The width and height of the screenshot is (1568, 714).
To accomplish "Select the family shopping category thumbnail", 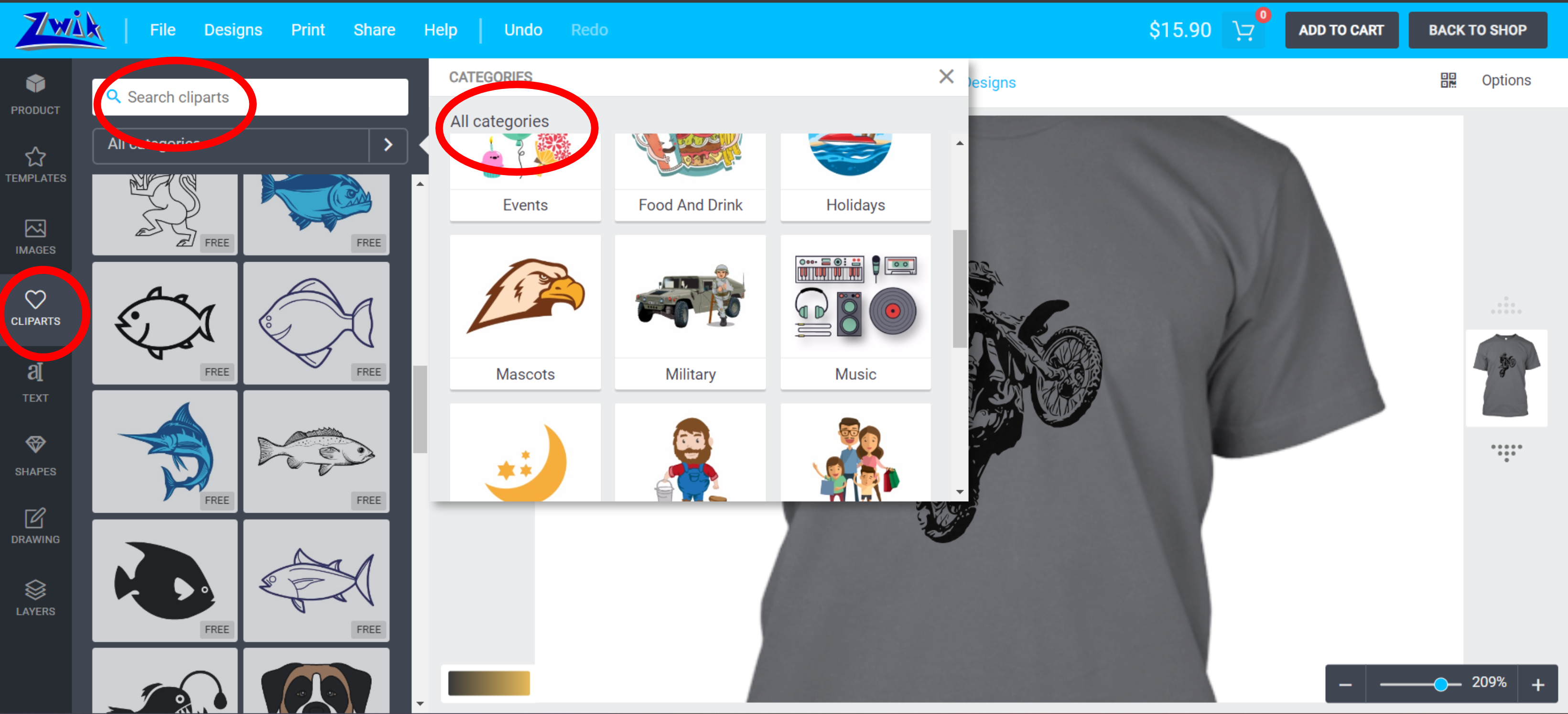I will coord(855,452).
